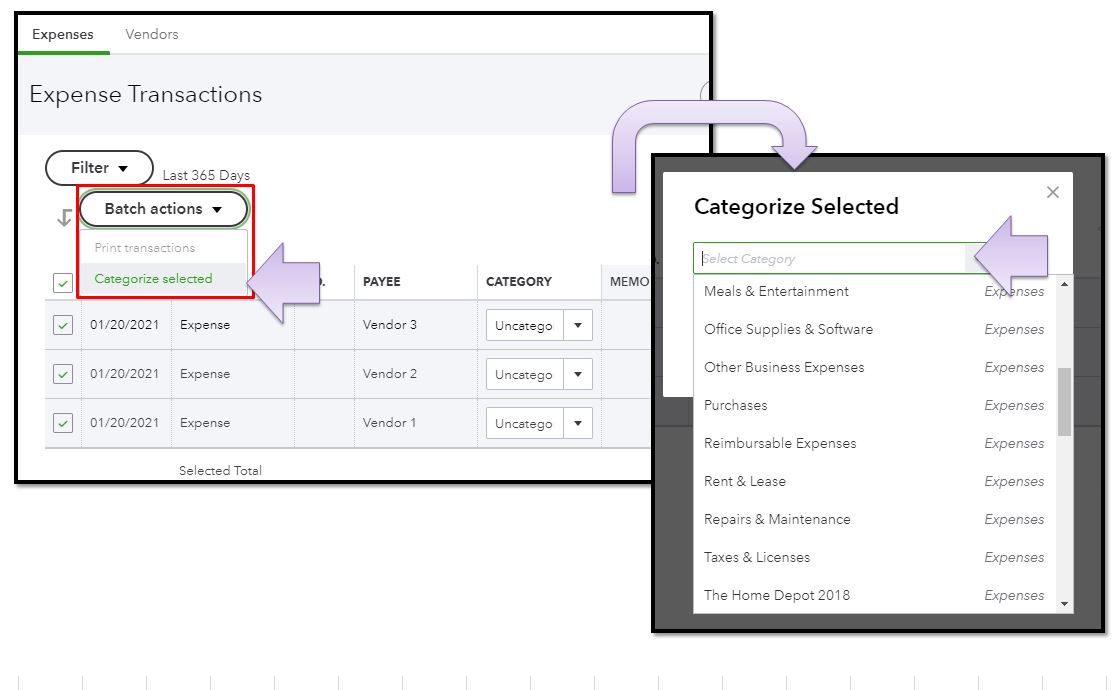This screenshot has height=690, width=1118.
Task: Select Rent & Lease category
Action: pyautogui.click(x=744, y=481)
